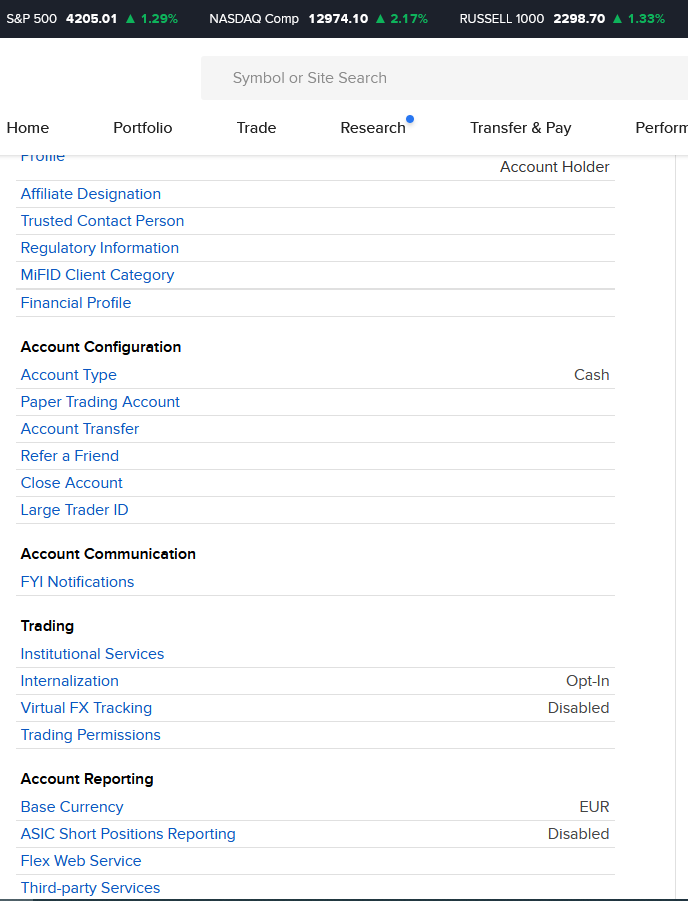Configure Virtual FX Tracking
The width and height of the screenshot is (688, 901).
click(86, 708)
